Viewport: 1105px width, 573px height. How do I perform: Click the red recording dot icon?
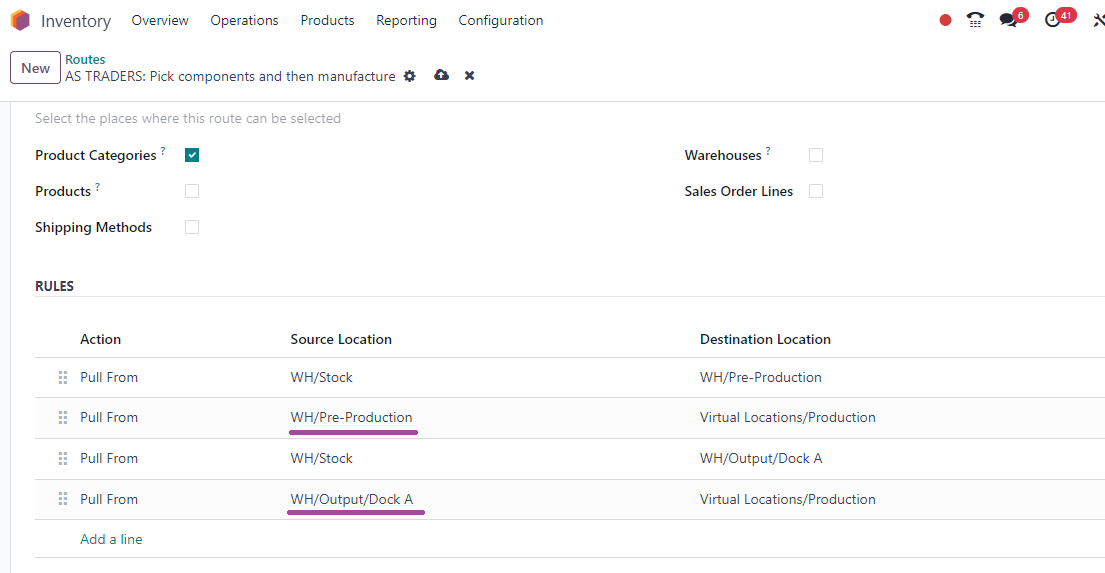pyautogui.click(x=945, y=20)
